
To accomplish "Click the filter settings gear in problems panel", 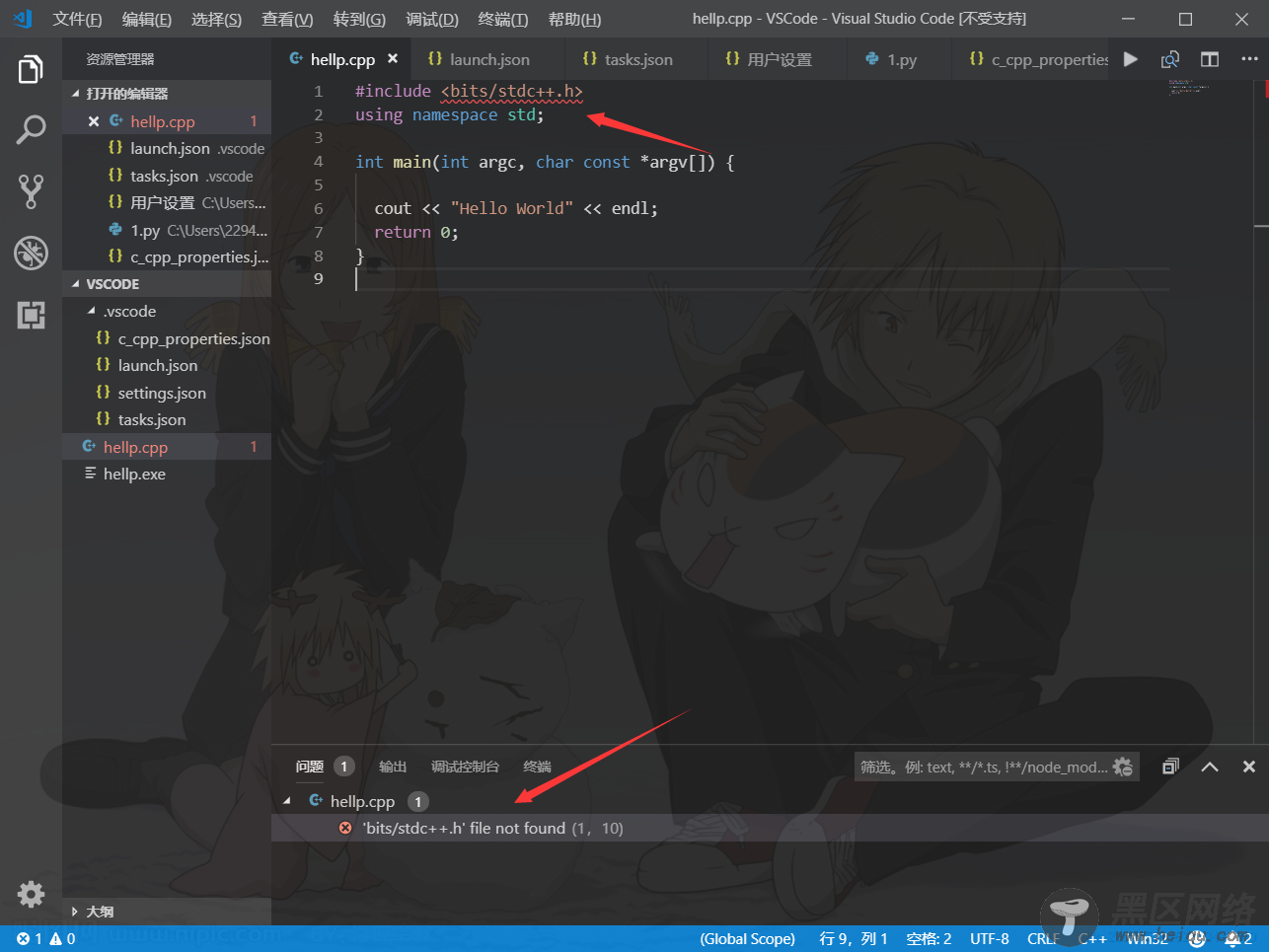I will click(x=1123, y=767).
